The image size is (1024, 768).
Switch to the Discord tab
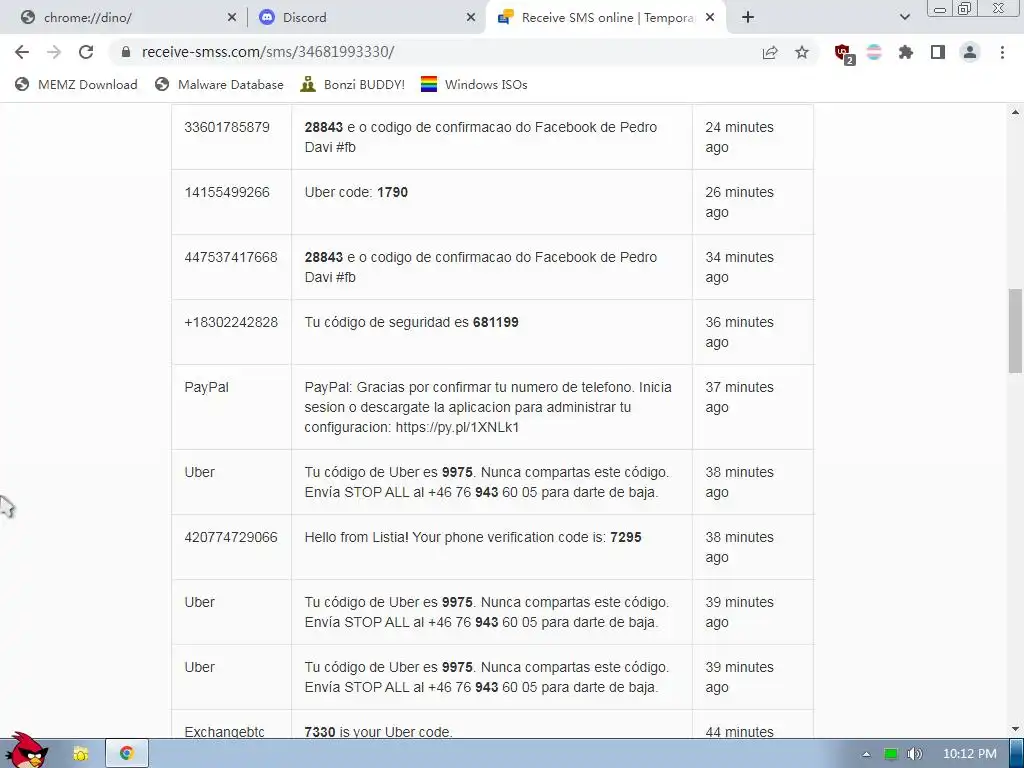[366, 18]
